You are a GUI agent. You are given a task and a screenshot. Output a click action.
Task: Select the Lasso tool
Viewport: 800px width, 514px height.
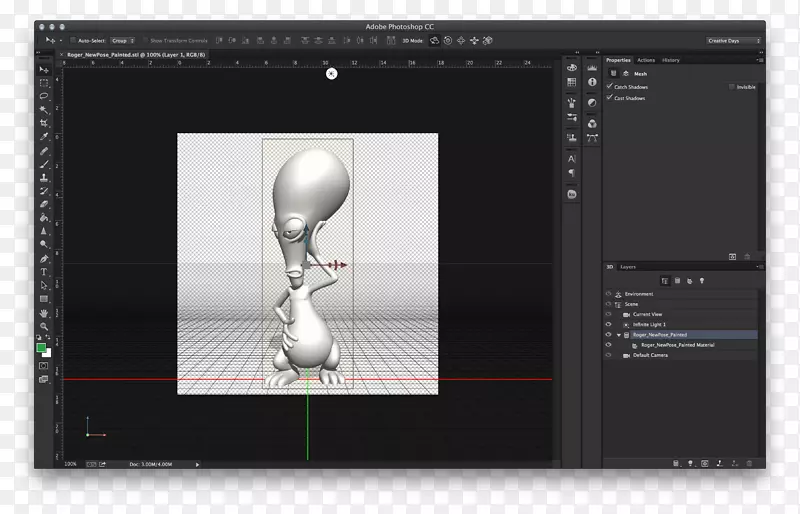tap(44, 96)
